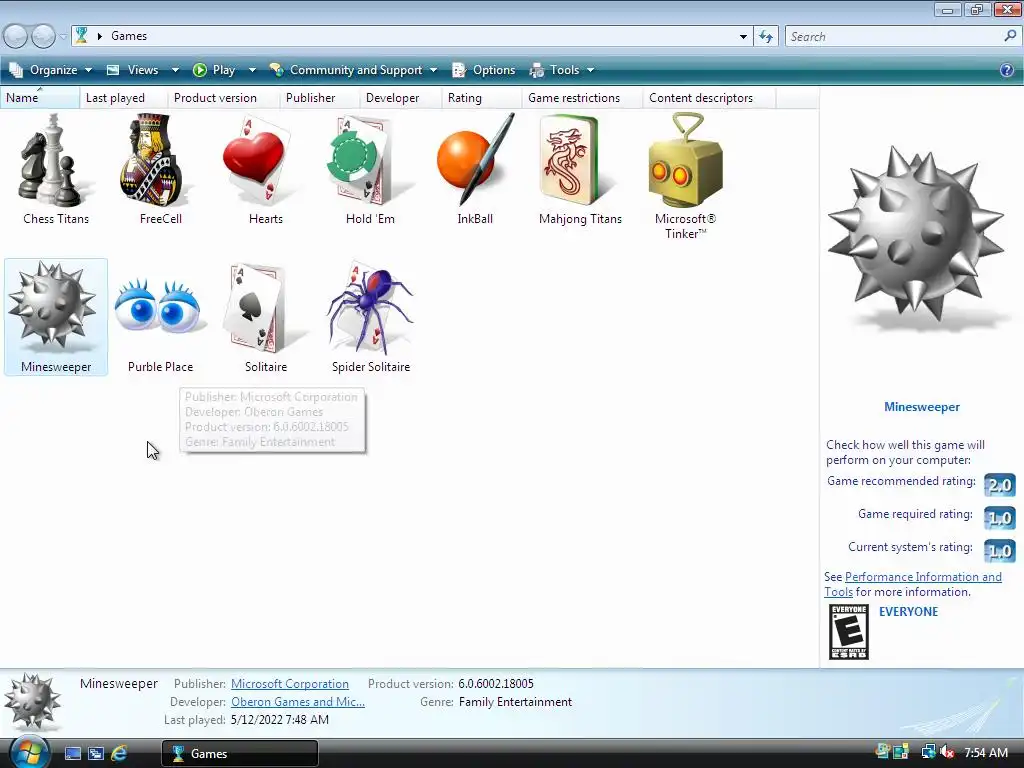This screenshot has height=768, width=1024.
Task: Click the Family Entertainment genre value
Action: tap(515, 702)
